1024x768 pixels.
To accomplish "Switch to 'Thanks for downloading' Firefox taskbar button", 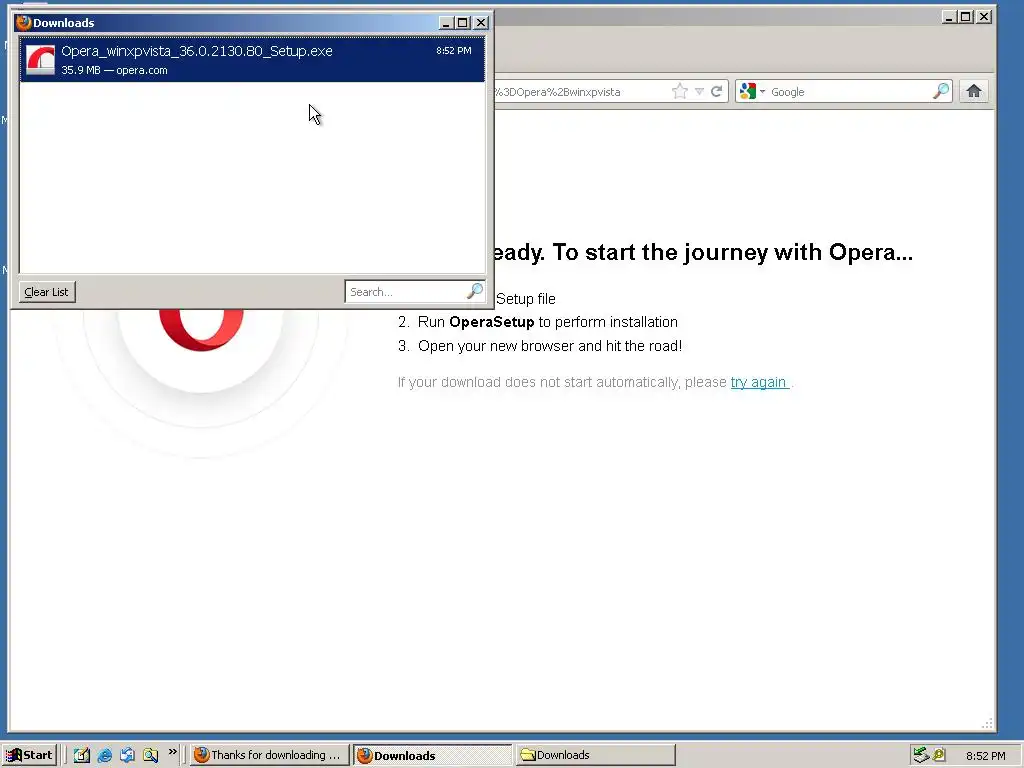I will coord(269,755).
